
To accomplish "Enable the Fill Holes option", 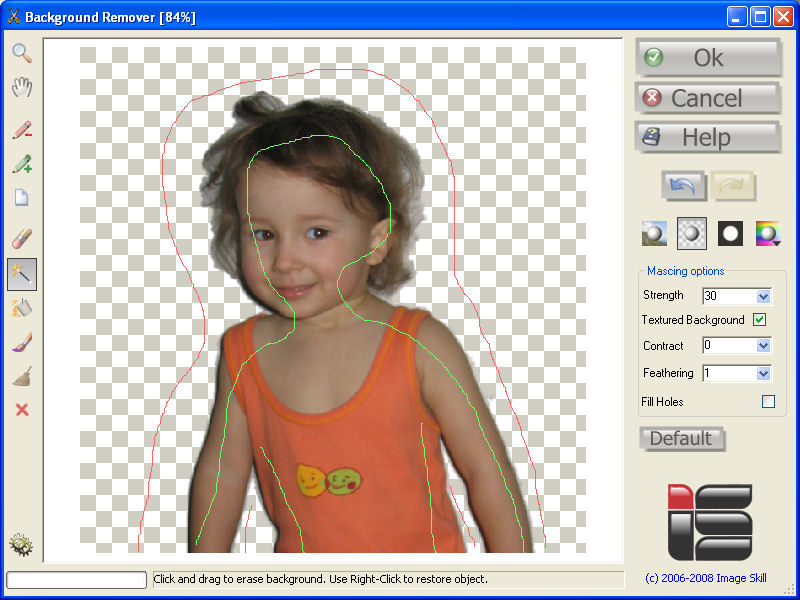I will pyautogui.click(x=768, y=401).
